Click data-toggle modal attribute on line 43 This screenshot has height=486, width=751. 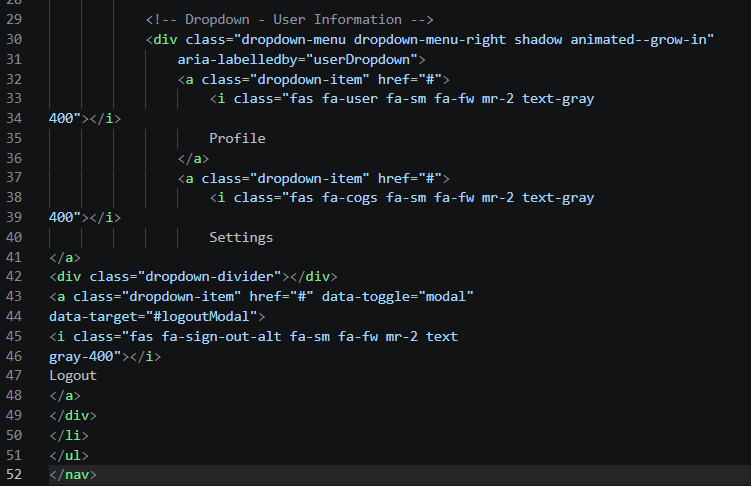click(398, 297)
